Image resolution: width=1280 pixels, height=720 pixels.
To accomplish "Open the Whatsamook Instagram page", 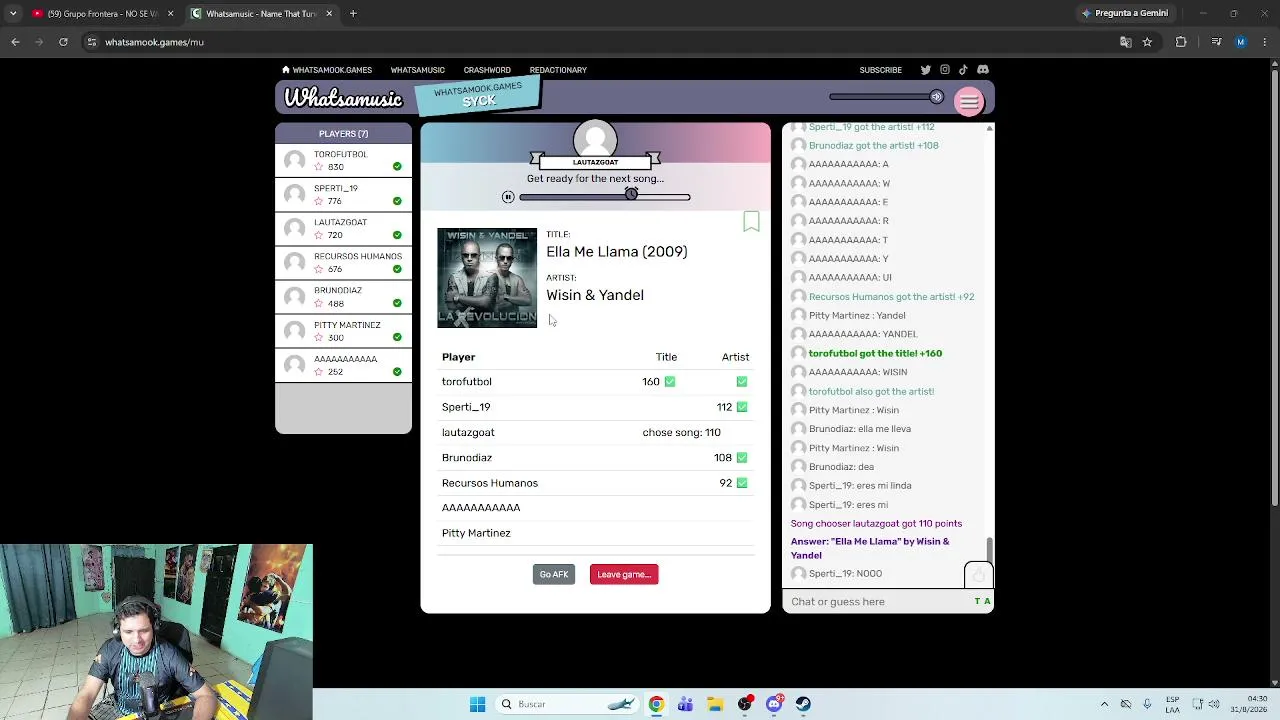I will pos(944,70).
